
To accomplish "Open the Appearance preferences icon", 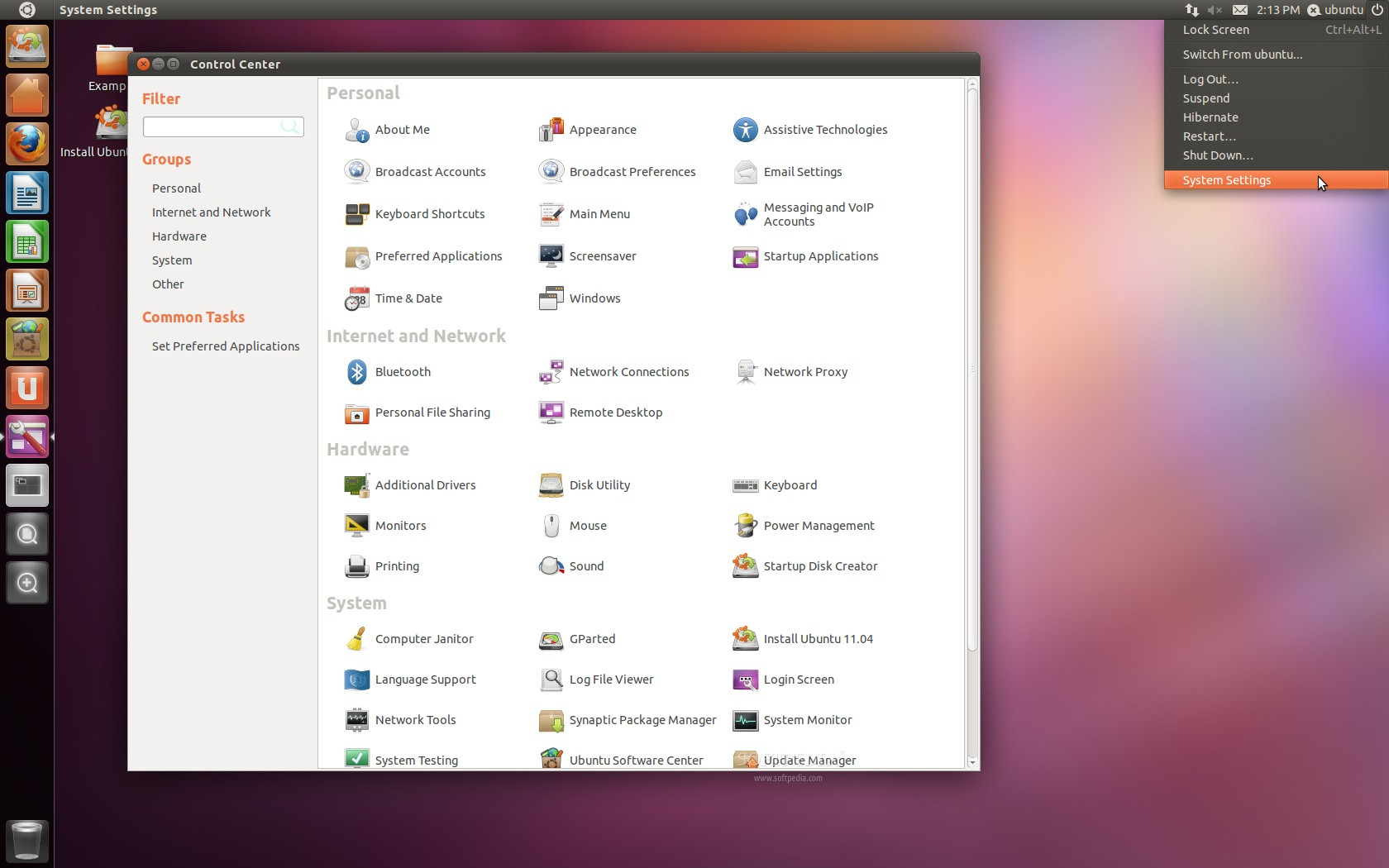I will (551, 130).
